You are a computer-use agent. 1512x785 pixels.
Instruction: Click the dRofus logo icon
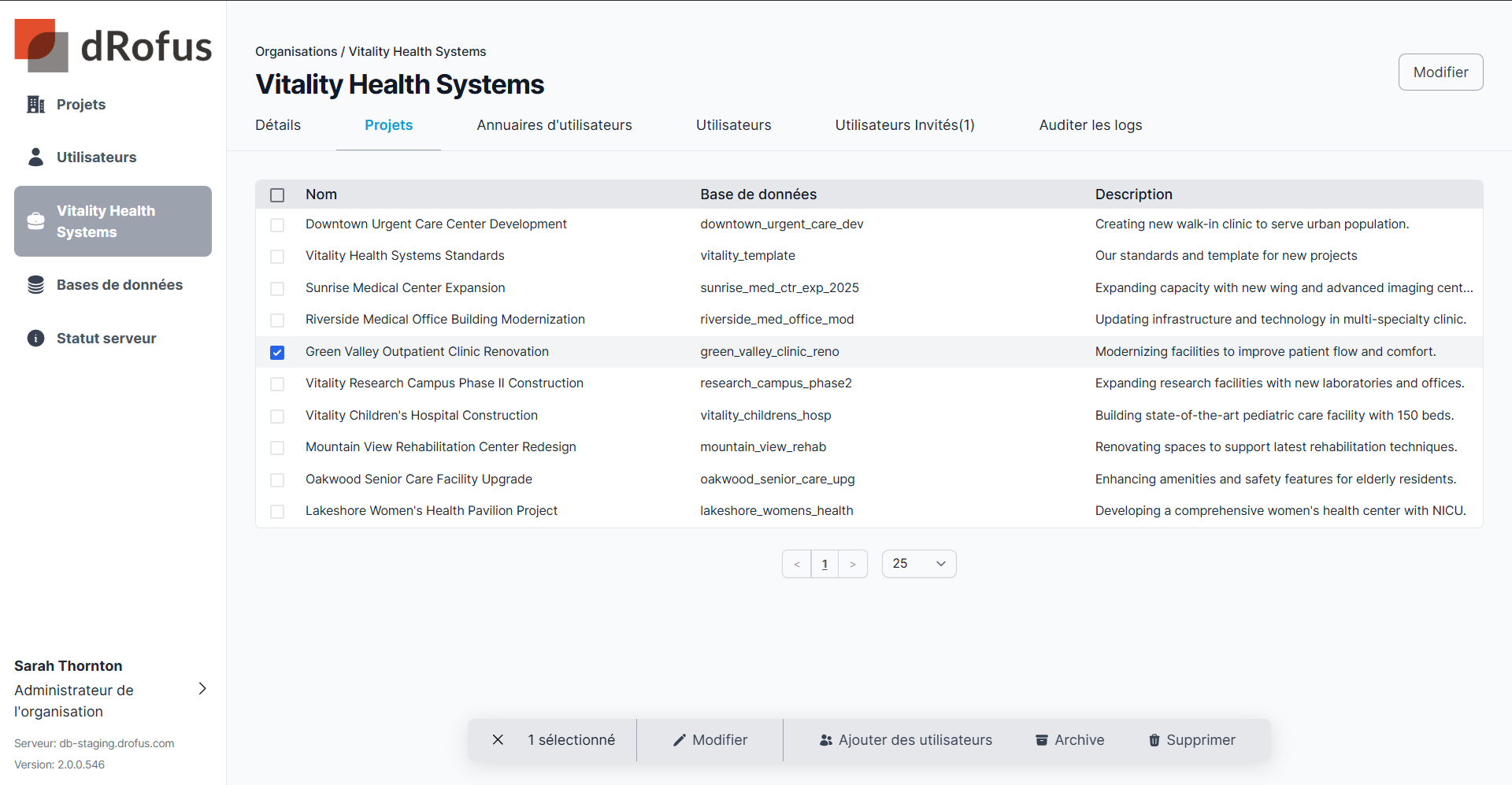[x=41, y=46]
